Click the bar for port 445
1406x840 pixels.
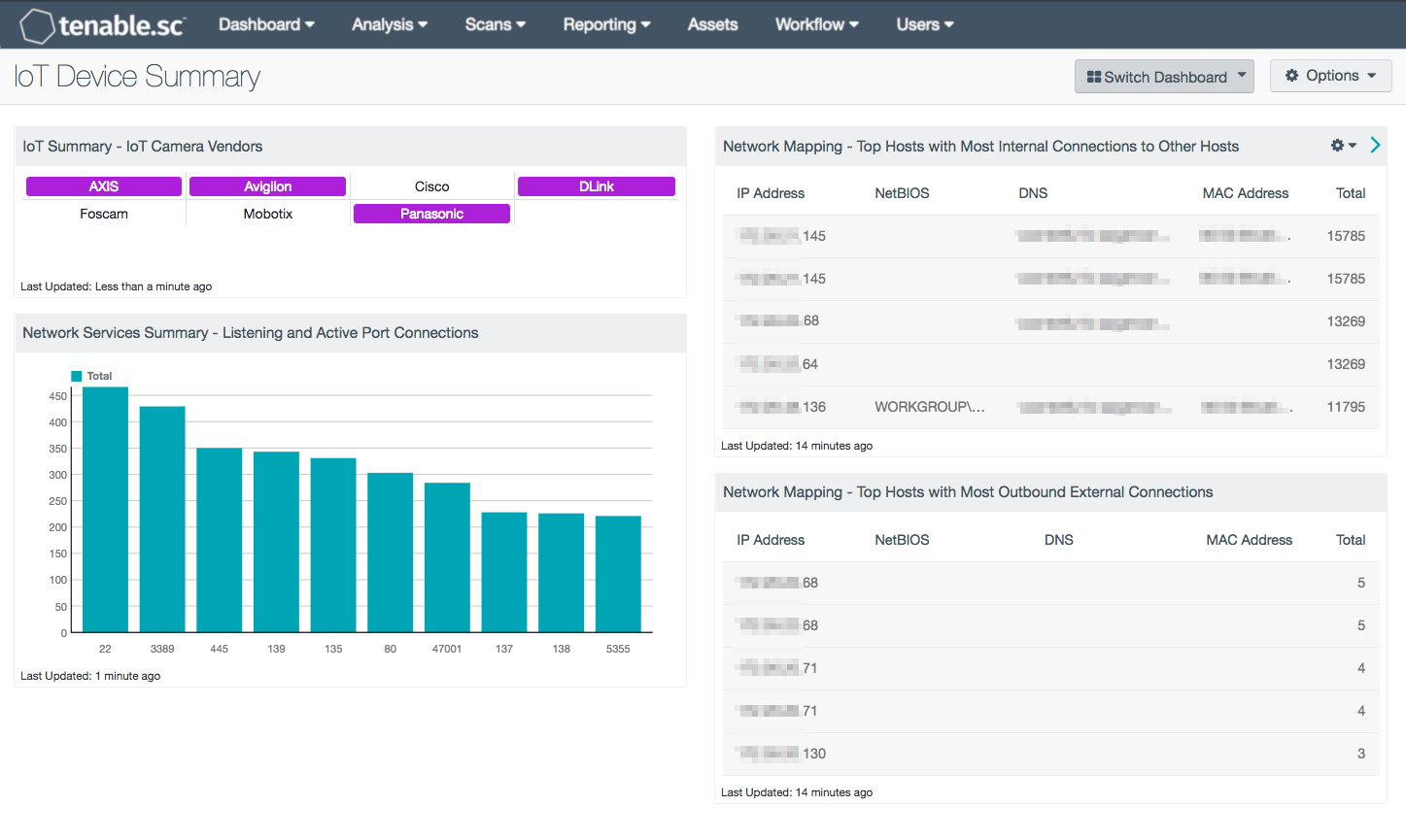[220, 540]
